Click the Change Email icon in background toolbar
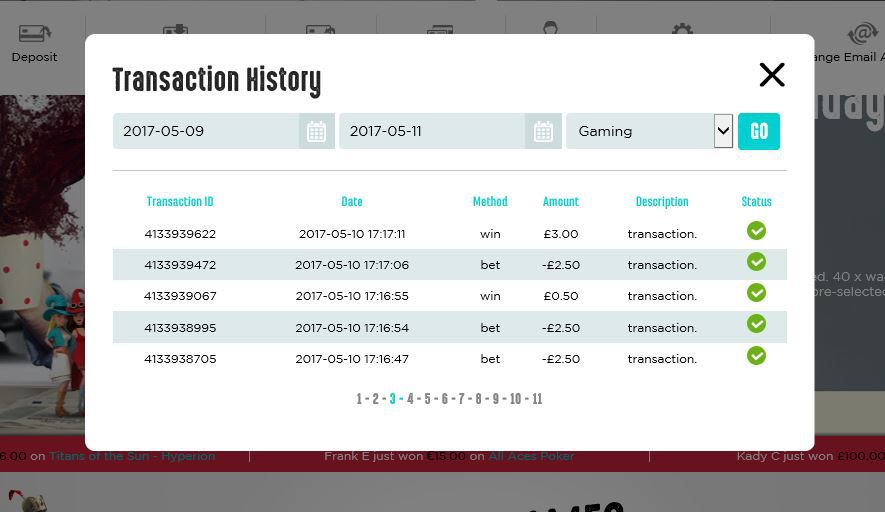 862,33
